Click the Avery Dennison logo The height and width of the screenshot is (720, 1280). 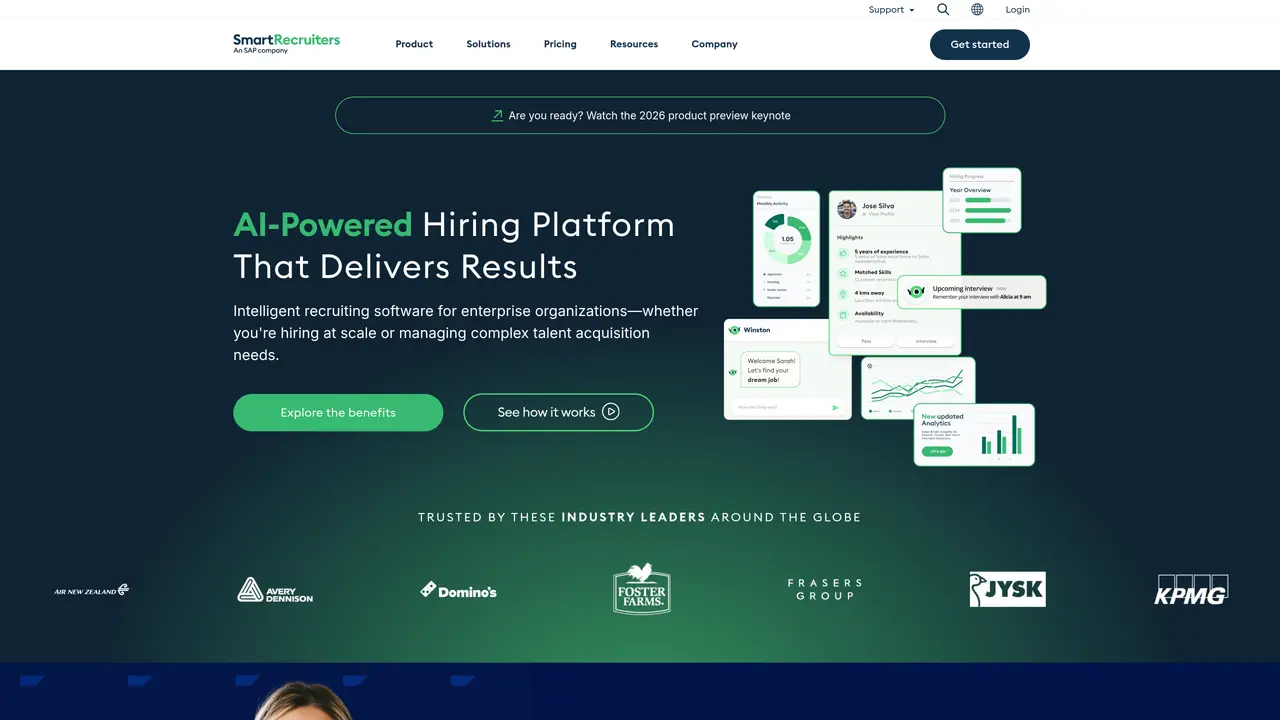click(x=275, y=590)
